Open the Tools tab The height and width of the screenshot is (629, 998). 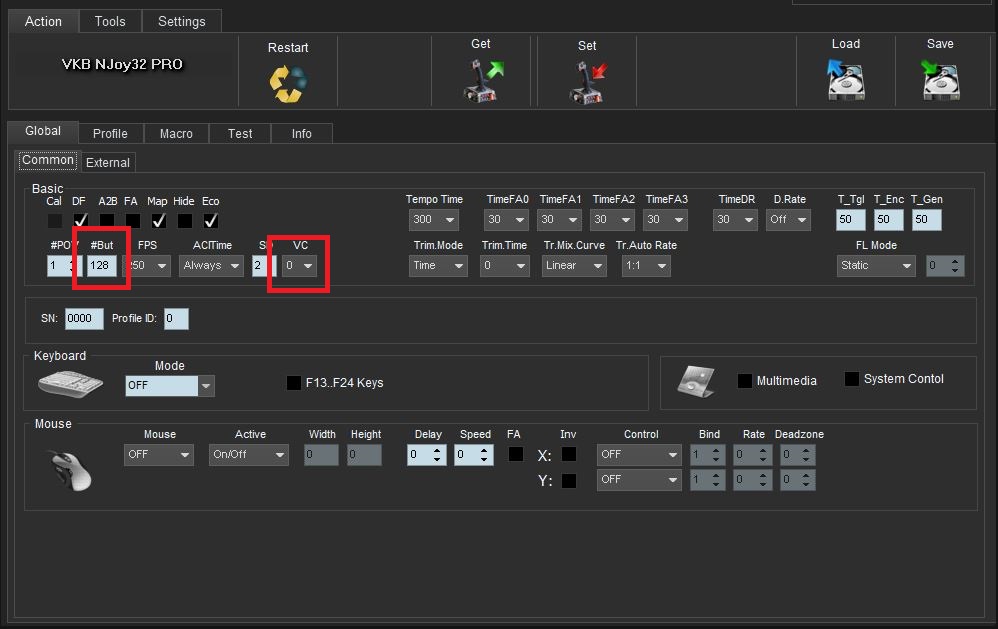tap(110, 21)
